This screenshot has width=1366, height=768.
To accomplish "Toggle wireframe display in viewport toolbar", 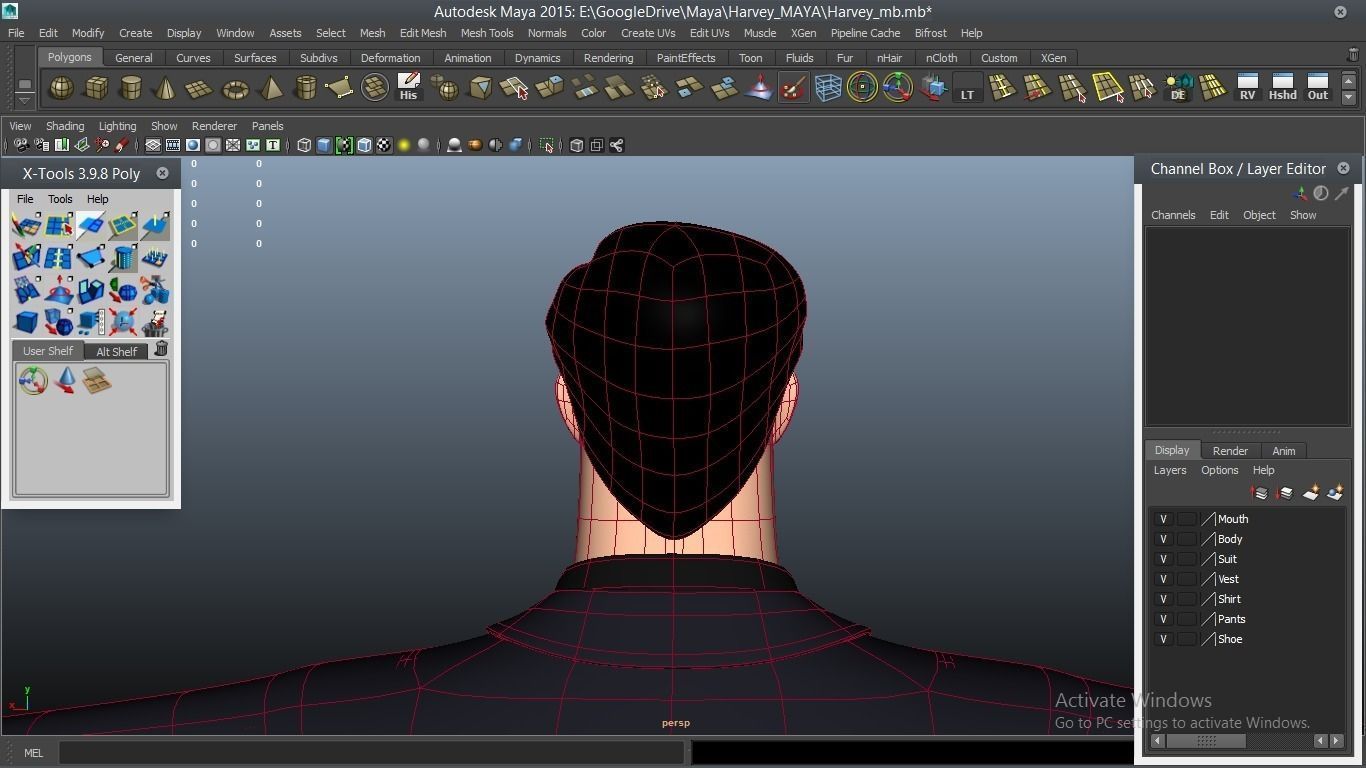I will pyautogui.click(x=304, y=146).
